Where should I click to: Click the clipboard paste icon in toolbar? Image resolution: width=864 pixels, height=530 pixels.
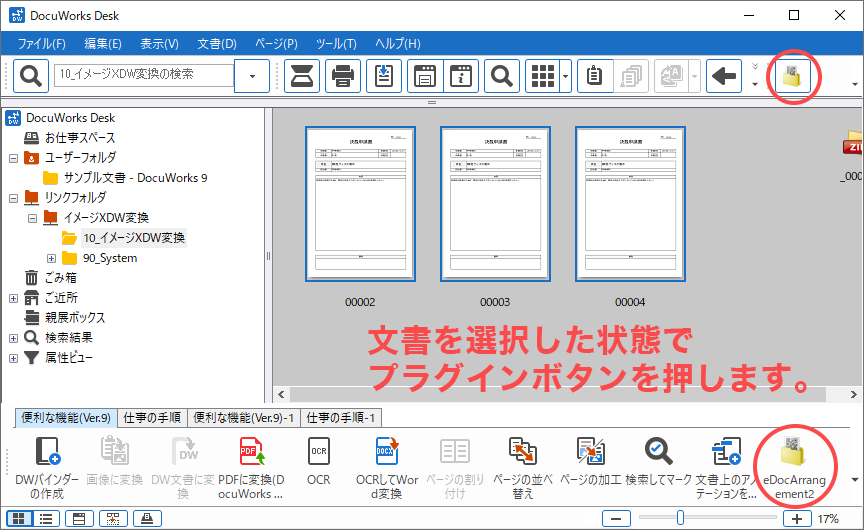(x=595, y=75)
